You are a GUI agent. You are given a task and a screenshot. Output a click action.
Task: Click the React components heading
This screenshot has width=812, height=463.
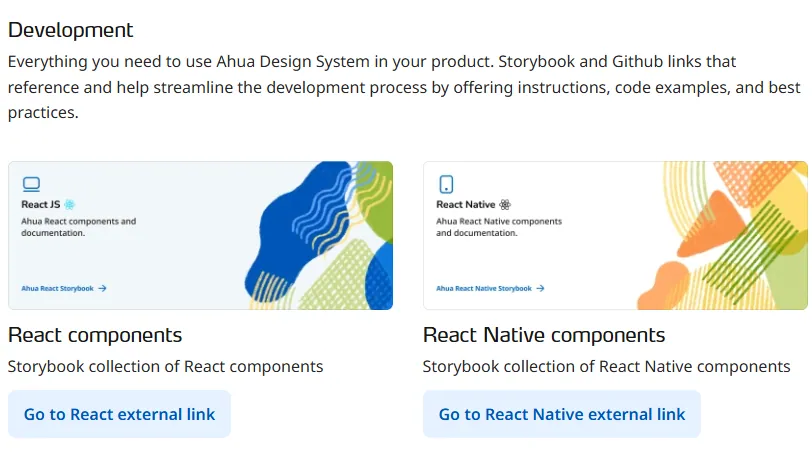(x=95, y=335)
